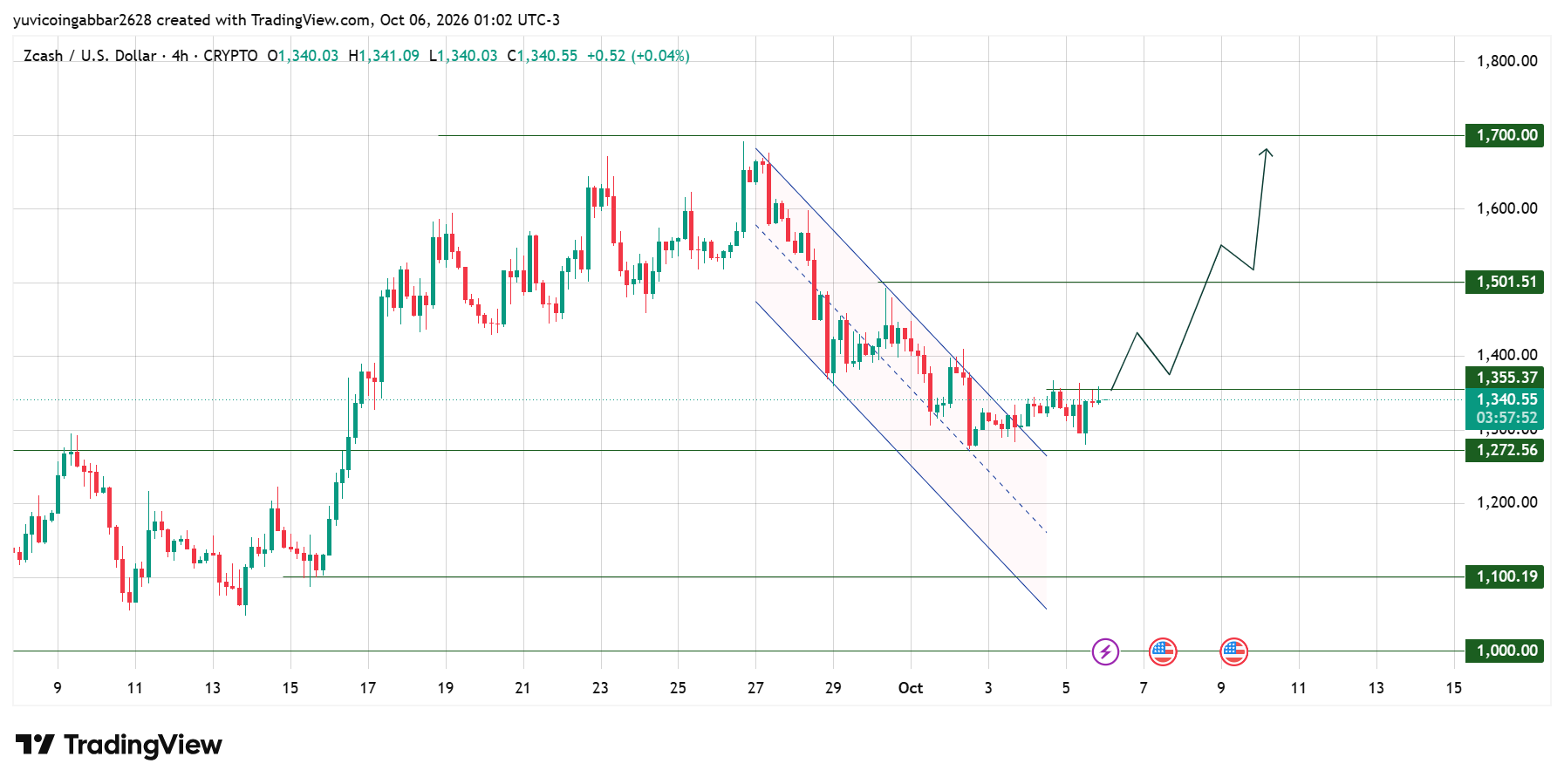Click the +0.52 (+0.04%) change value

(x=639, y=56)
